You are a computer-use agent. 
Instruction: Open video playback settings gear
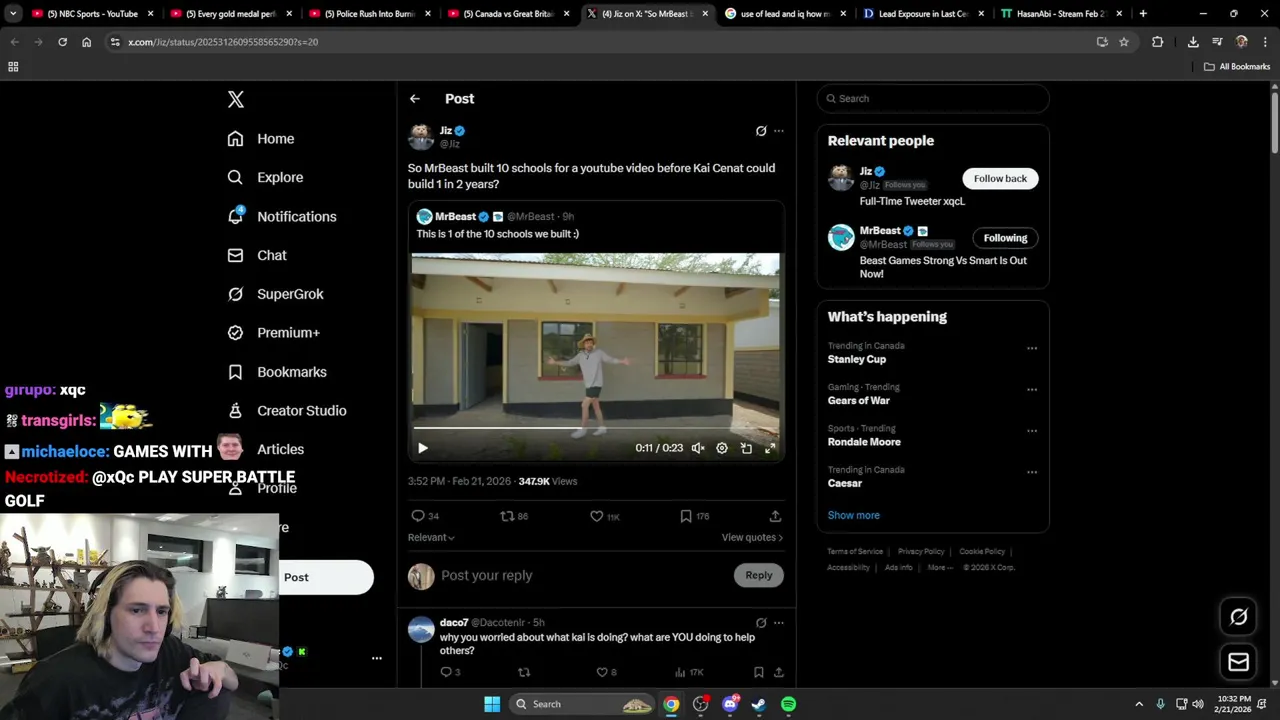(x=722, y=448)
